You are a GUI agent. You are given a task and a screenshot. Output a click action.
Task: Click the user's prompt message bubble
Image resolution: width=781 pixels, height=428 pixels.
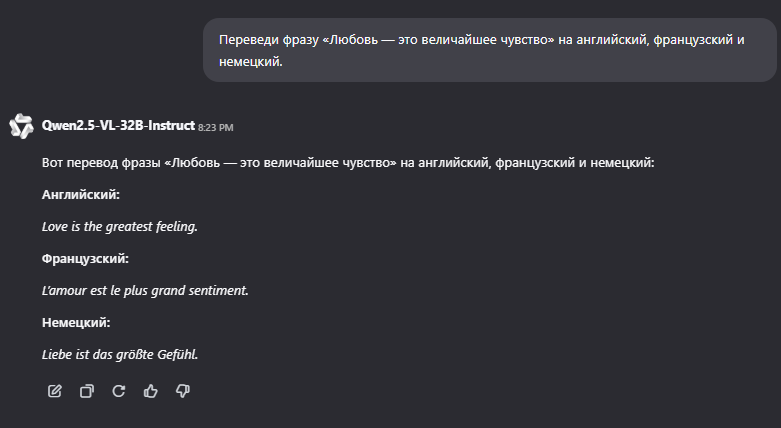click(x=490, y=50)
